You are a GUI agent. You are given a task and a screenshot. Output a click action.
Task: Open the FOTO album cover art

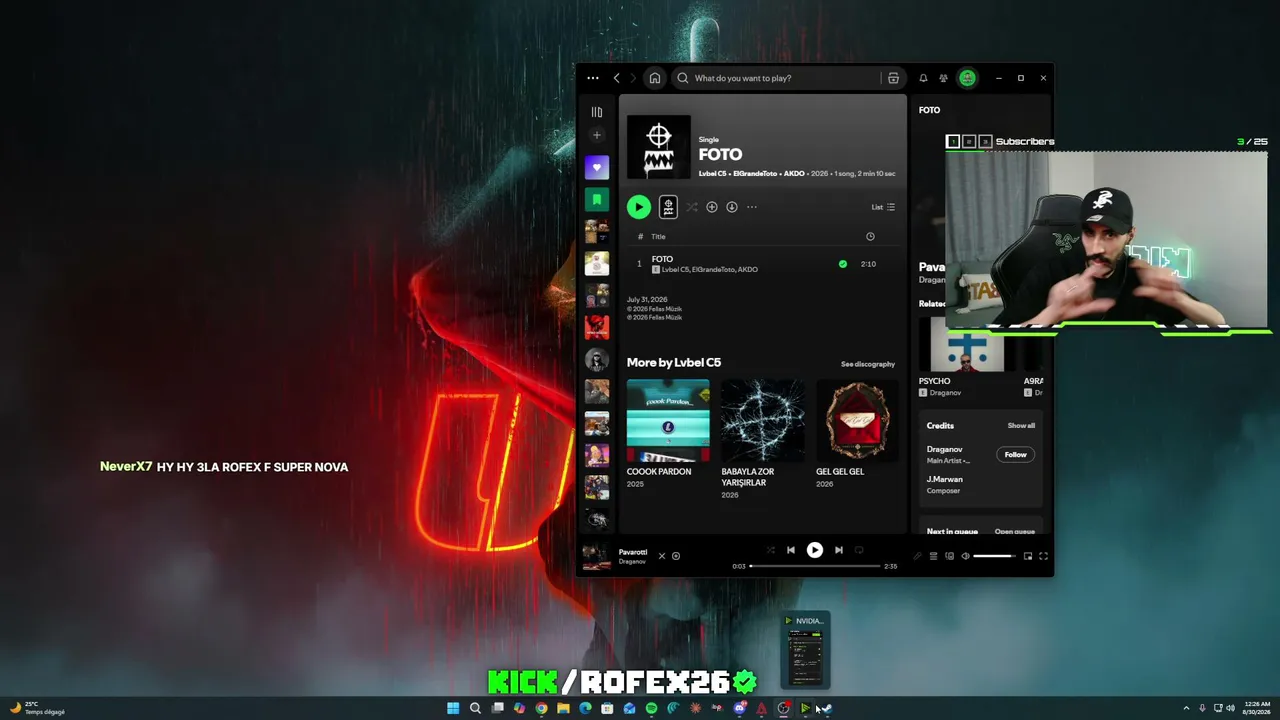tap(659, 147)
